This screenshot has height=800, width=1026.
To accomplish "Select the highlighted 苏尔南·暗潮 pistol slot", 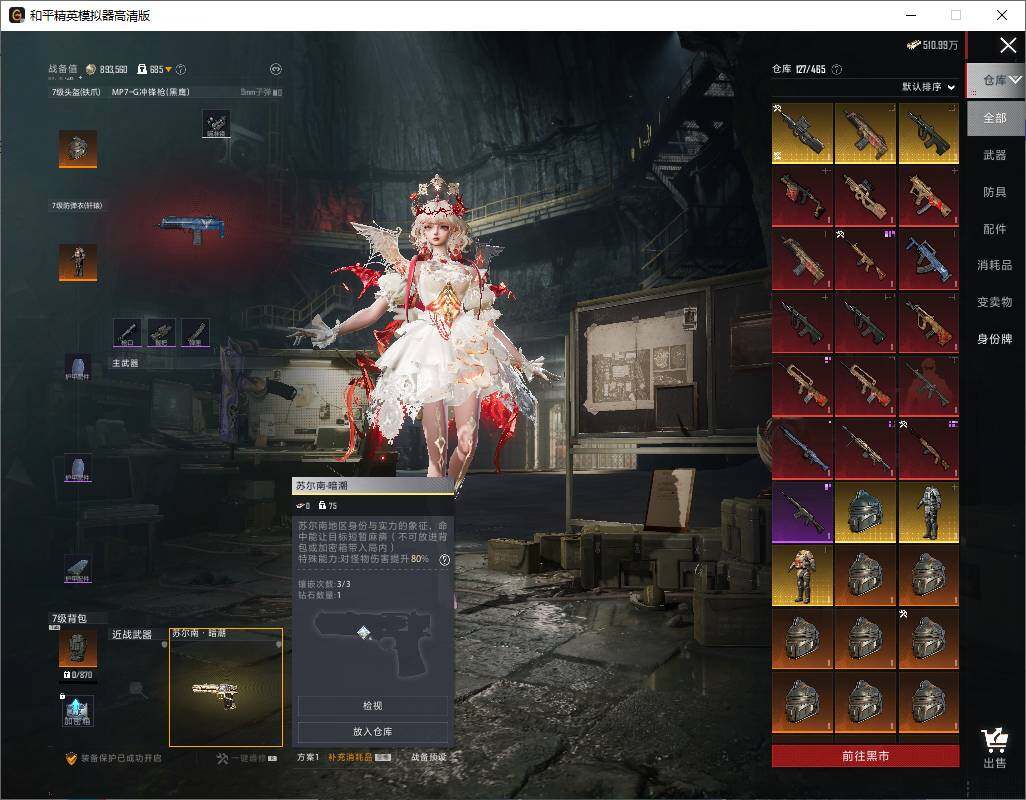I will coord(226,687).
